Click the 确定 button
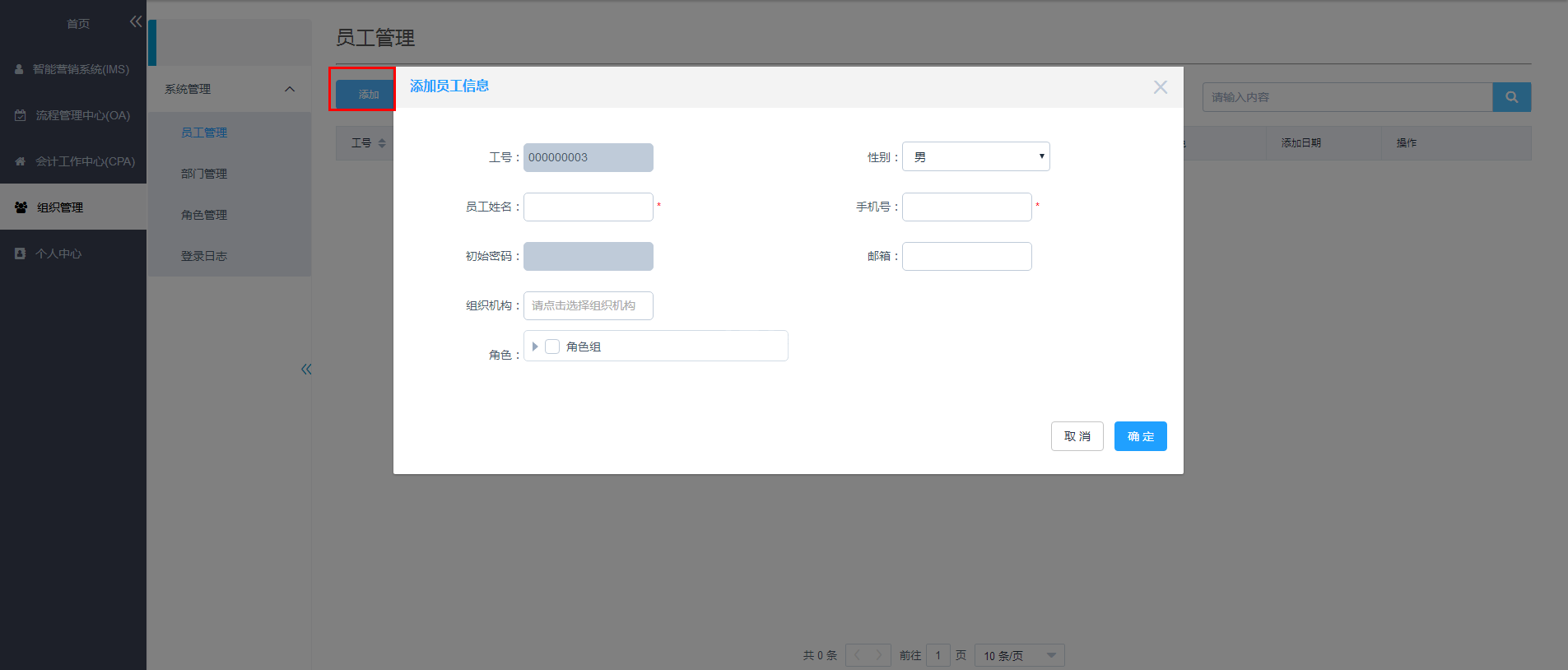The image size is (1568, 670). point(1141,436)
